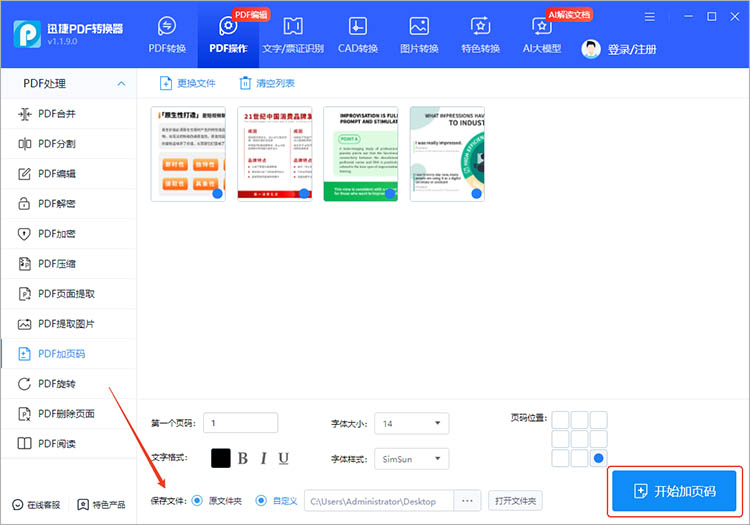This screenshot has width=750, height=525.
Task: Open the 图片转换 tab
Action: click(x=419, y=34)
